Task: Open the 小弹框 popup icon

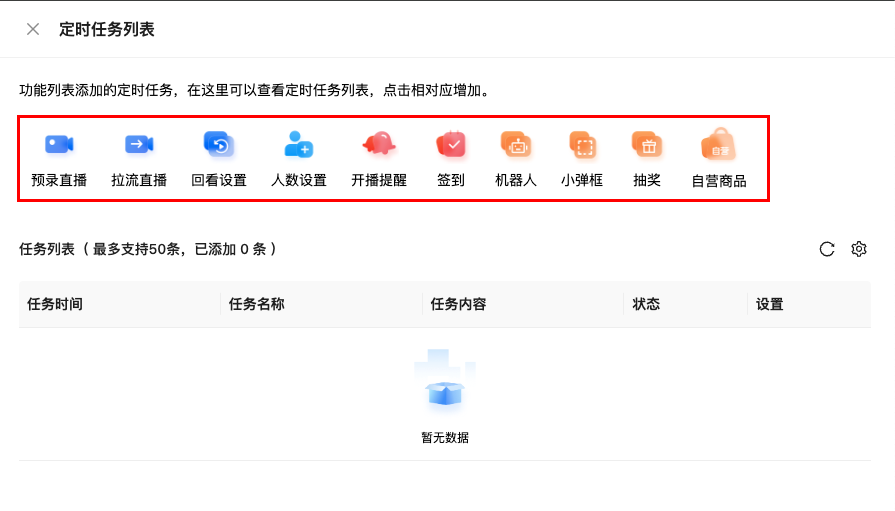Action: click(x=582, y=145)
